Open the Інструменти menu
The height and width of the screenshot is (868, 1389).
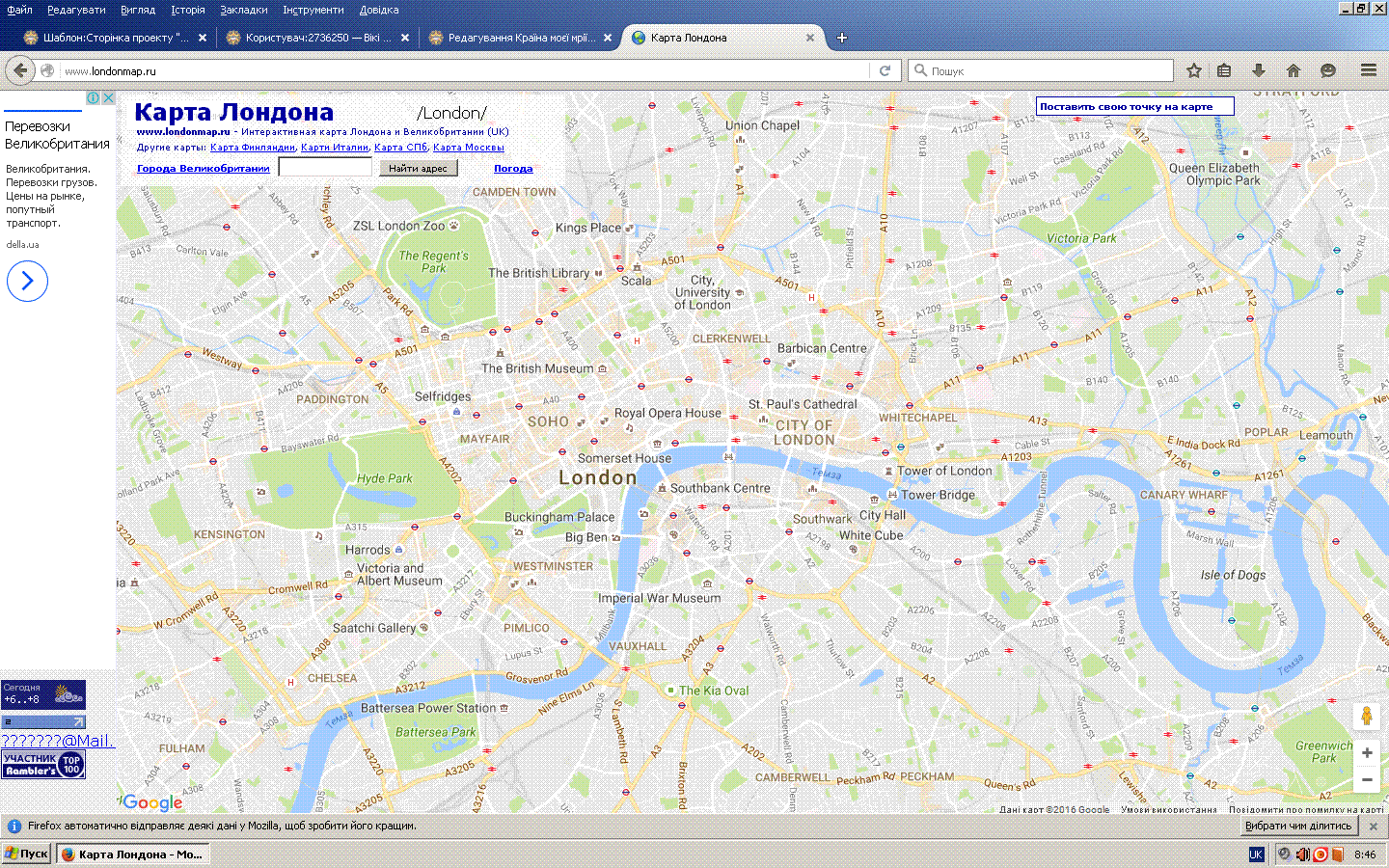[313, 10]
